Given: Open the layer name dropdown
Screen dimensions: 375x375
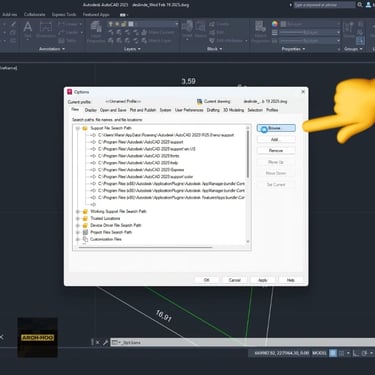Looking at the screenshot, I should [157, 24].
